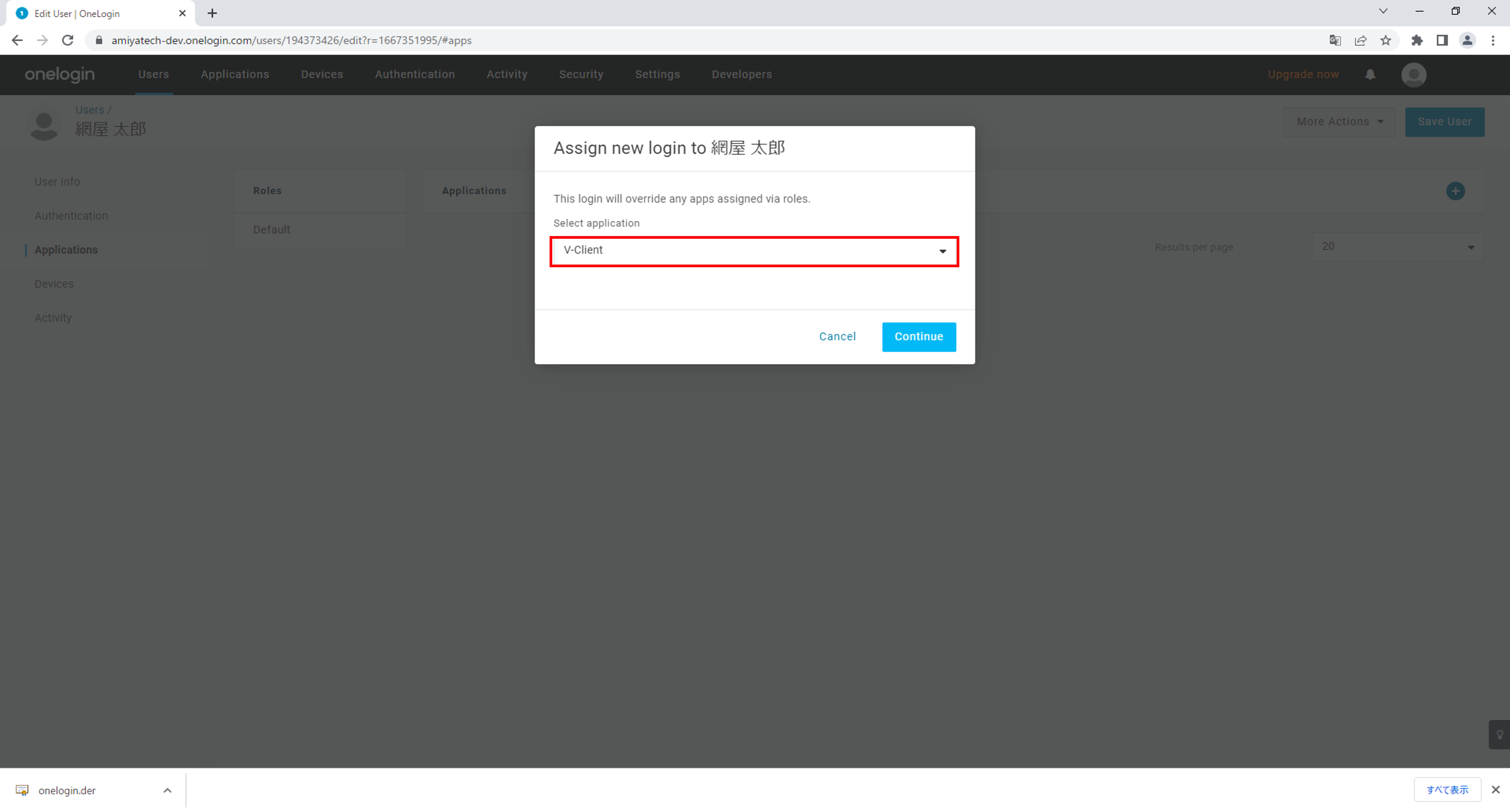1510x812 pixels.
Task: Select Applications in sidebar
Action: click(66, 250)
